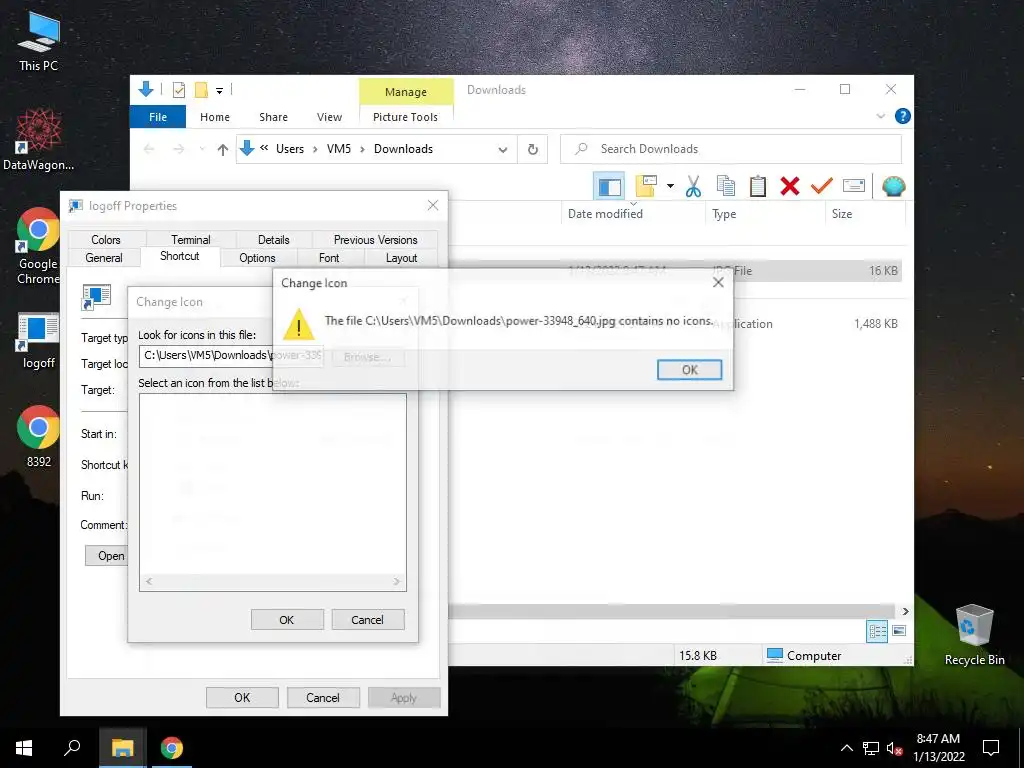Click VM5 in the breadcrumb path
Screen dimensions: 1024x768
pos(339,149)
